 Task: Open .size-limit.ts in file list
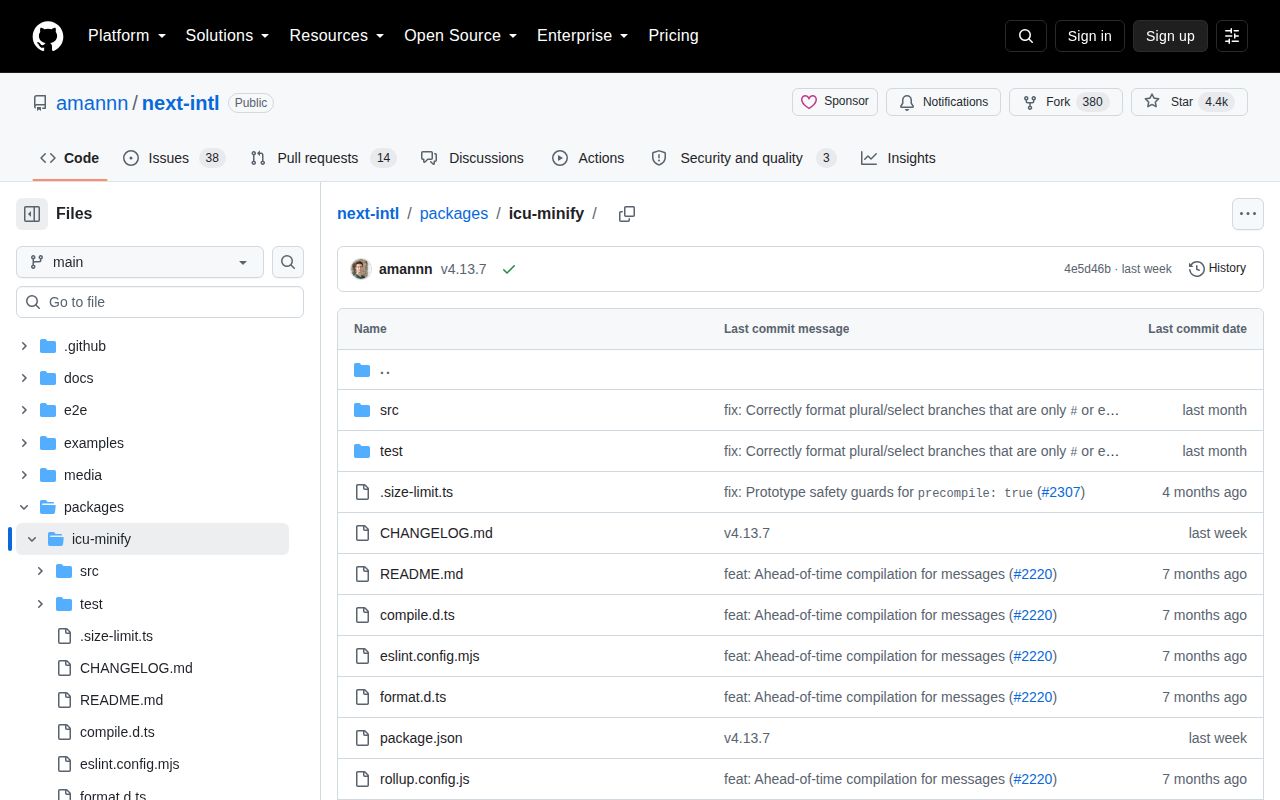(416, 492)
